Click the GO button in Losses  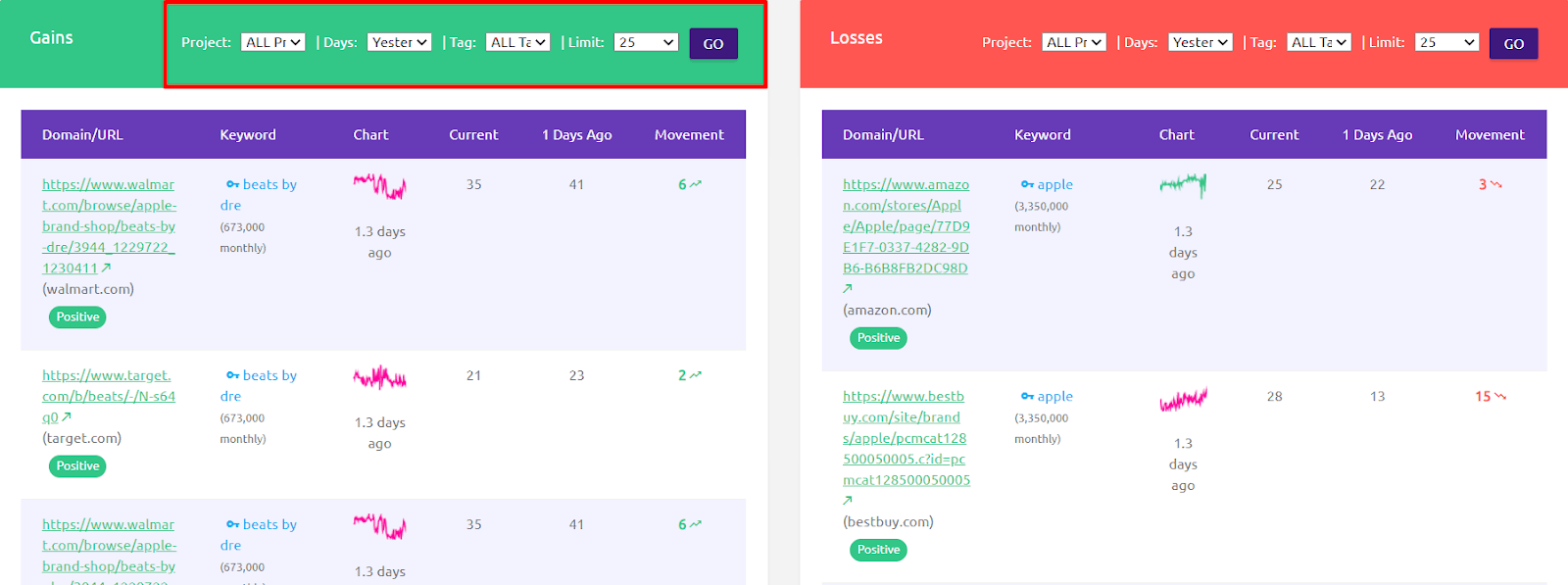(1514, 43)
